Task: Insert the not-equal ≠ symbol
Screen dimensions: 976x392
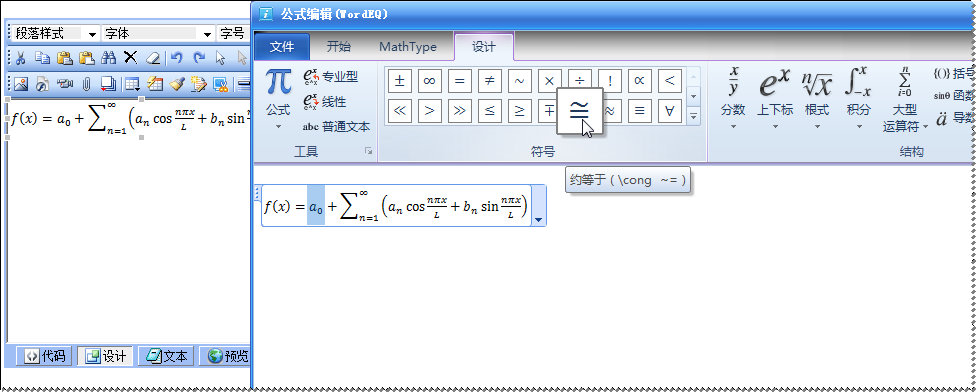Action: coord(490,81)
